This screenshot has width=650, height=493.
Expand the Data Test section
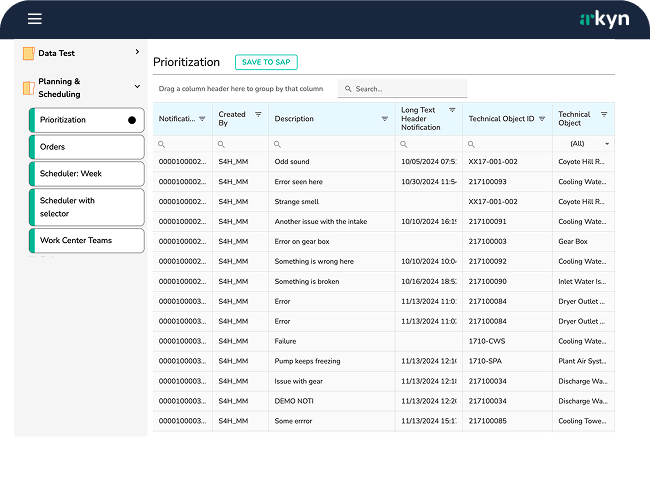click(137, 52)
